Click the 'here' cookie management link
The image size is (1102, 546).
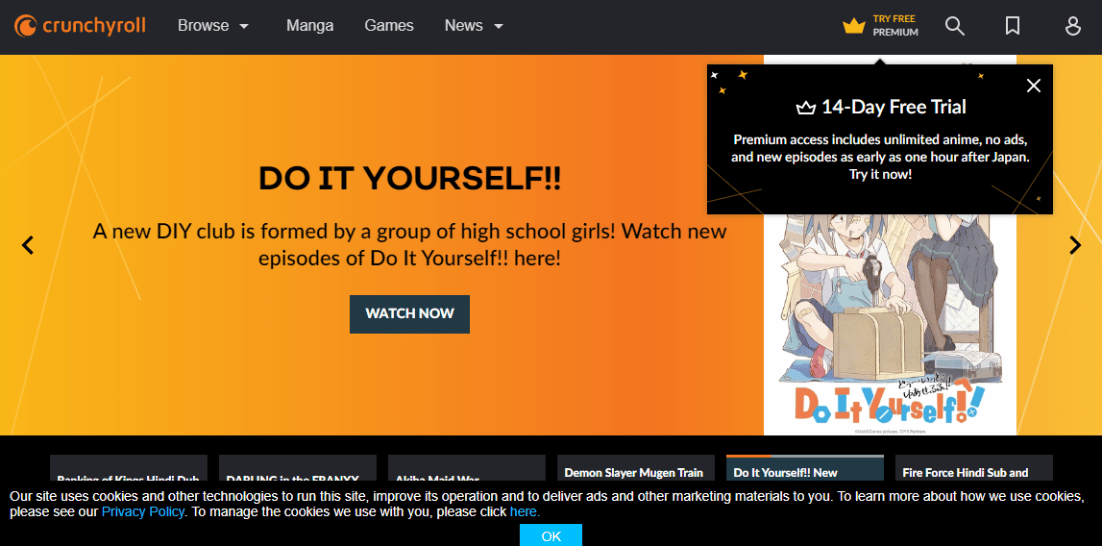tap(524, 512)
